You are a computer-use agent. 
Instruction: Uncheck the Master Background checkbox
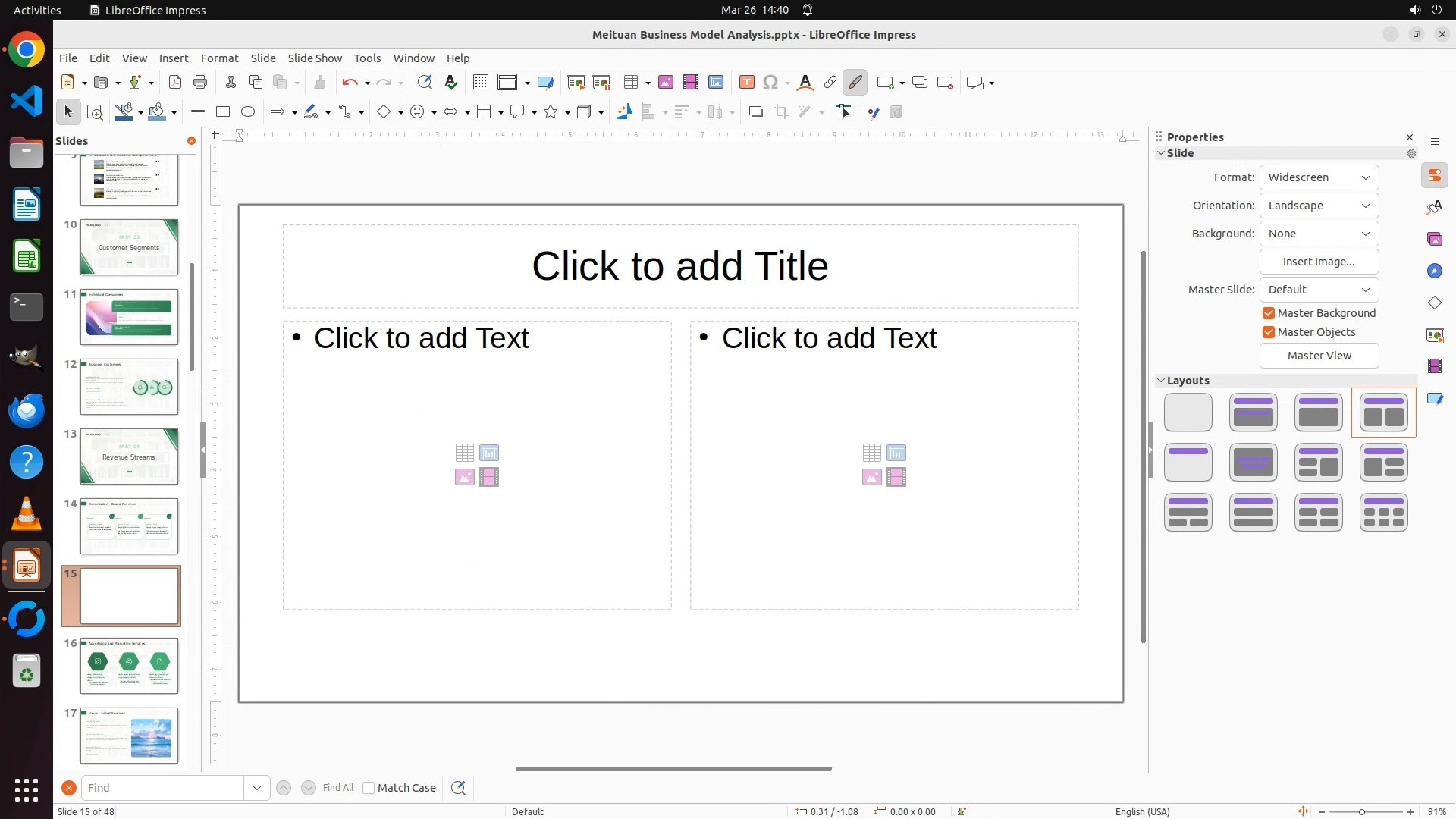click(x=1269, y=313)
